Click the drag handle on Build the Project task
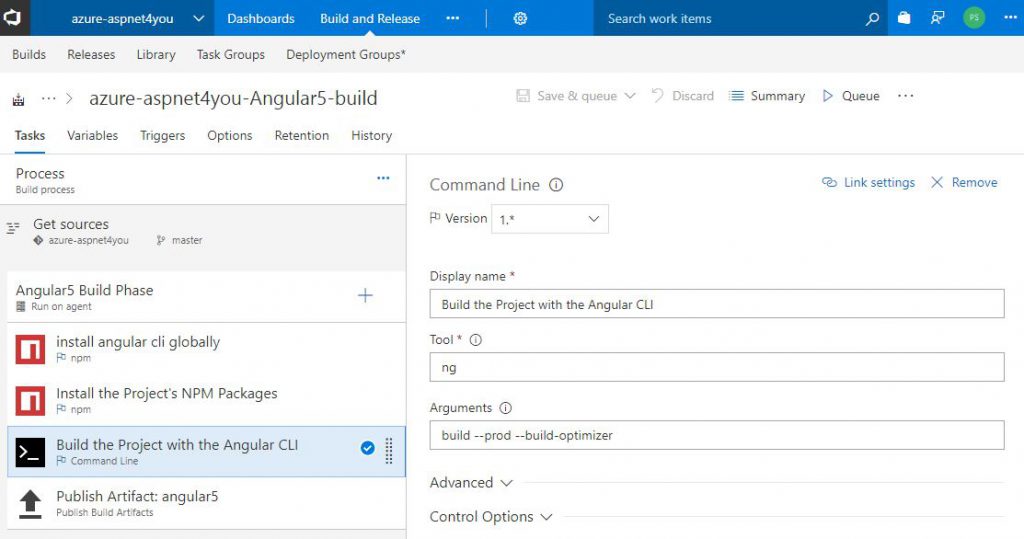This screenshot has width=1024, height=539. [389, 451]
